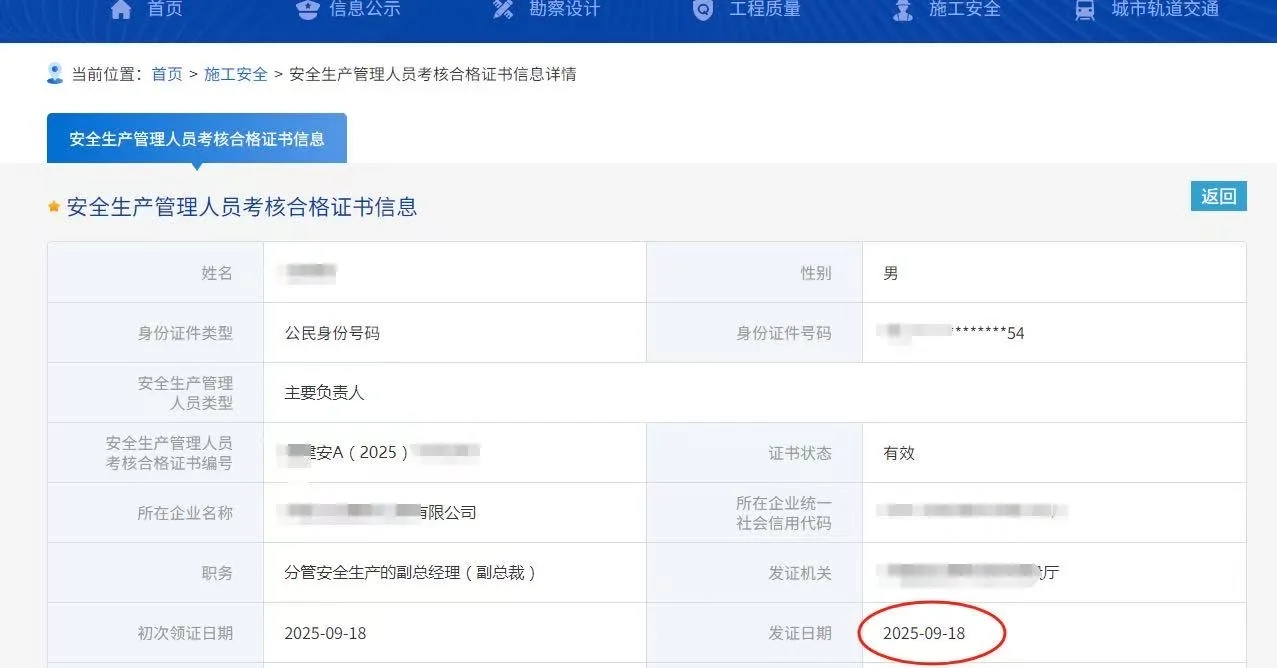Click the home icon in navigation bar
The width and height of the screenshot is (1277, 668).
tap(121, 9)
